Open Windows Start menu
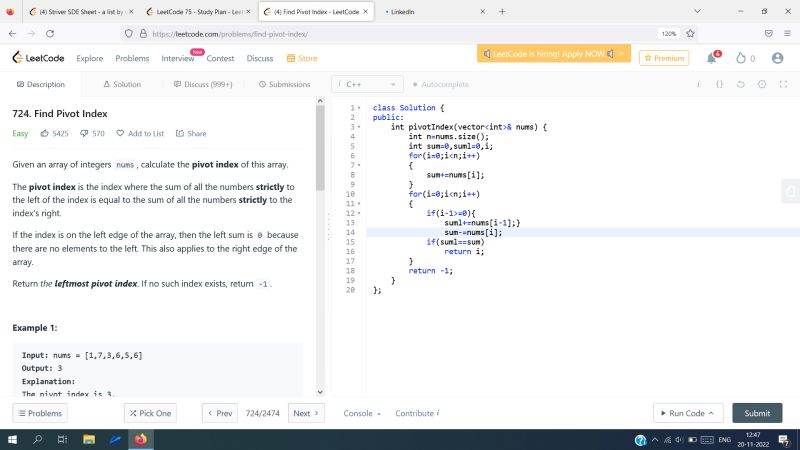Screen dimensions: 800x450 pos(12,439)
